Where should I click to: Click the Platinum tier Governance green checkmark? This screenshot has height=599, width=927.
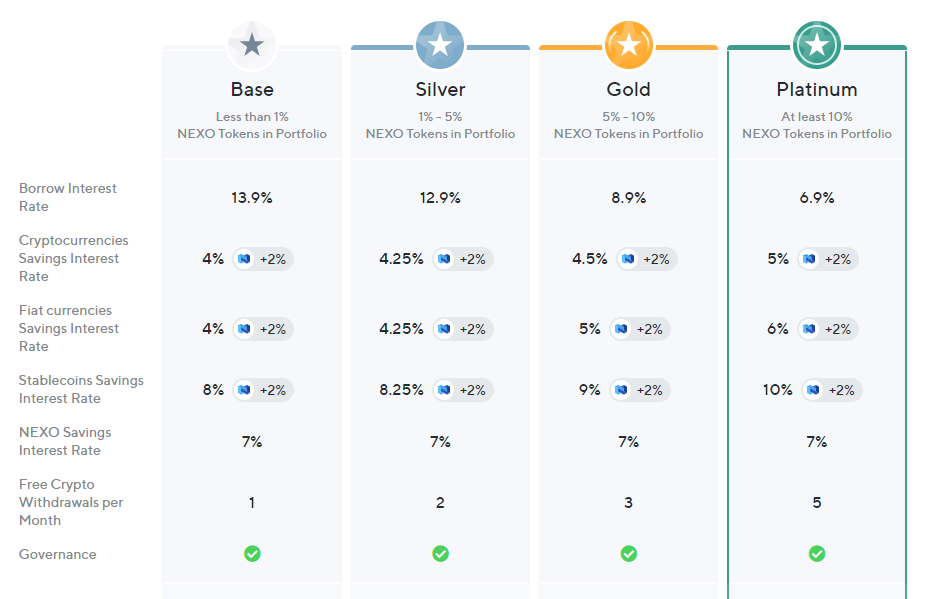click(x=816, y=553)
